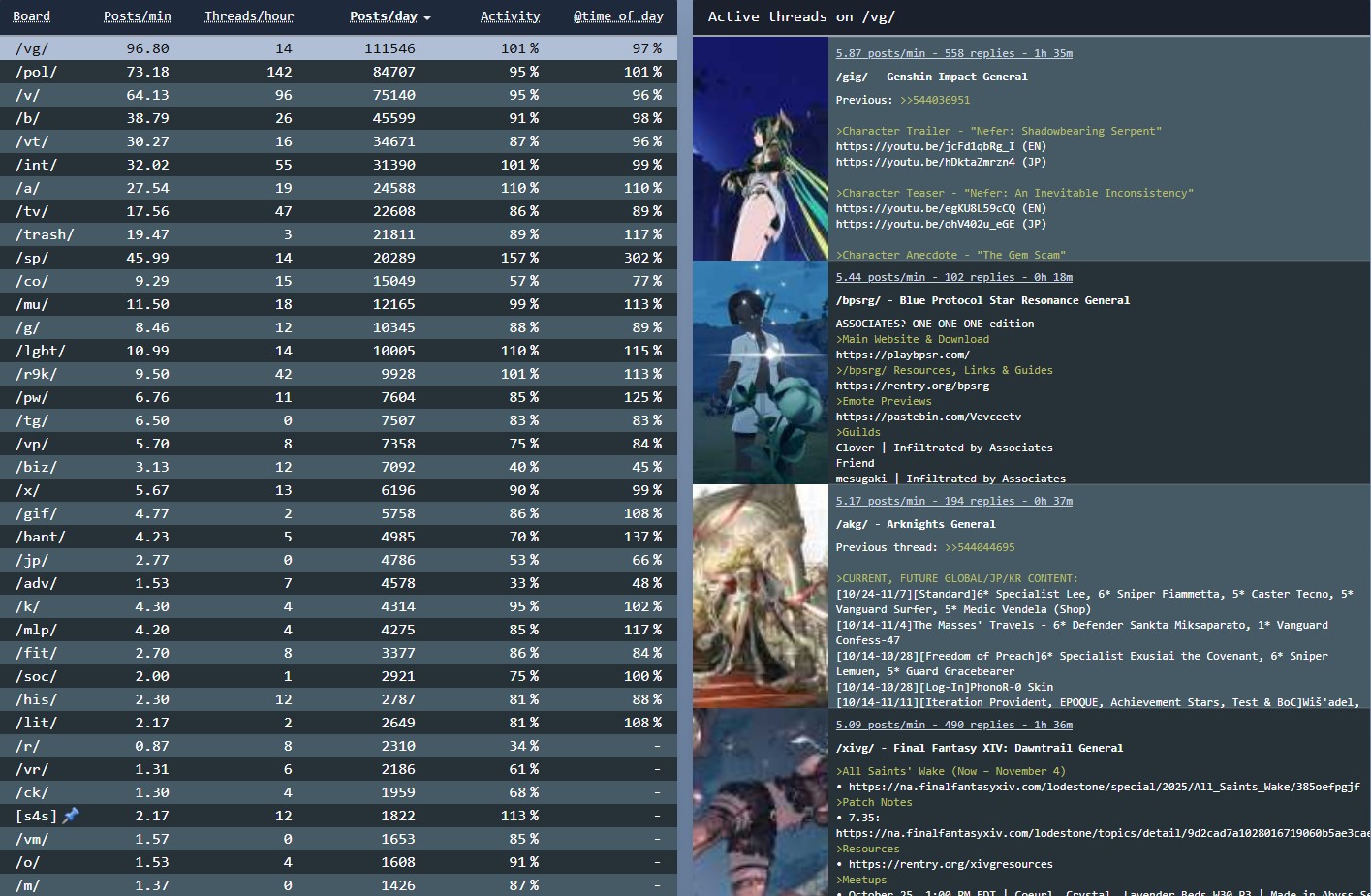Open the Genshin Impact thread thumbnail

pos(761,149)
